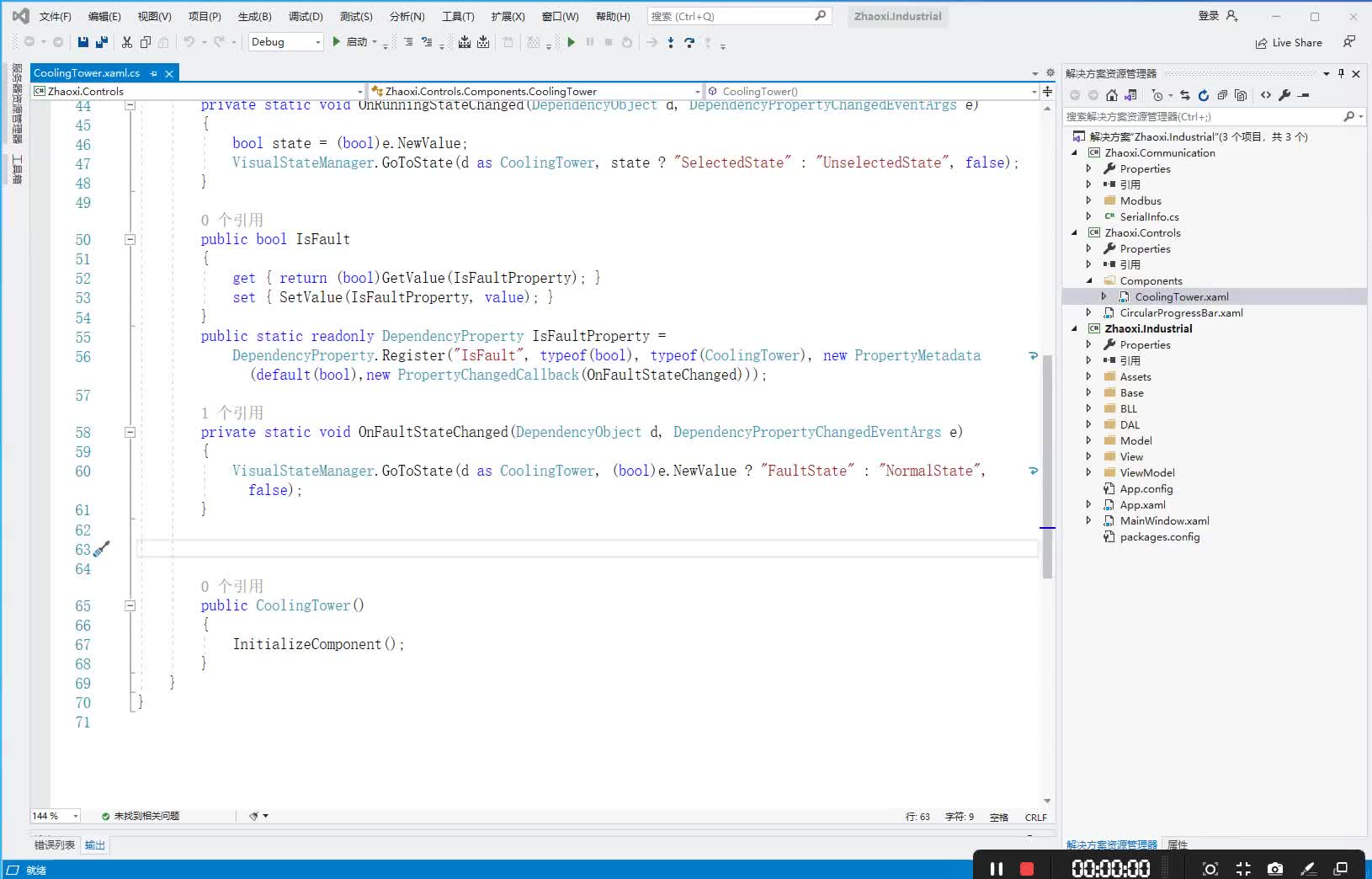Click the Sync with Active Document icon
The width and height of the screenshot is (1372, 879).
[x=1185, y=95]
